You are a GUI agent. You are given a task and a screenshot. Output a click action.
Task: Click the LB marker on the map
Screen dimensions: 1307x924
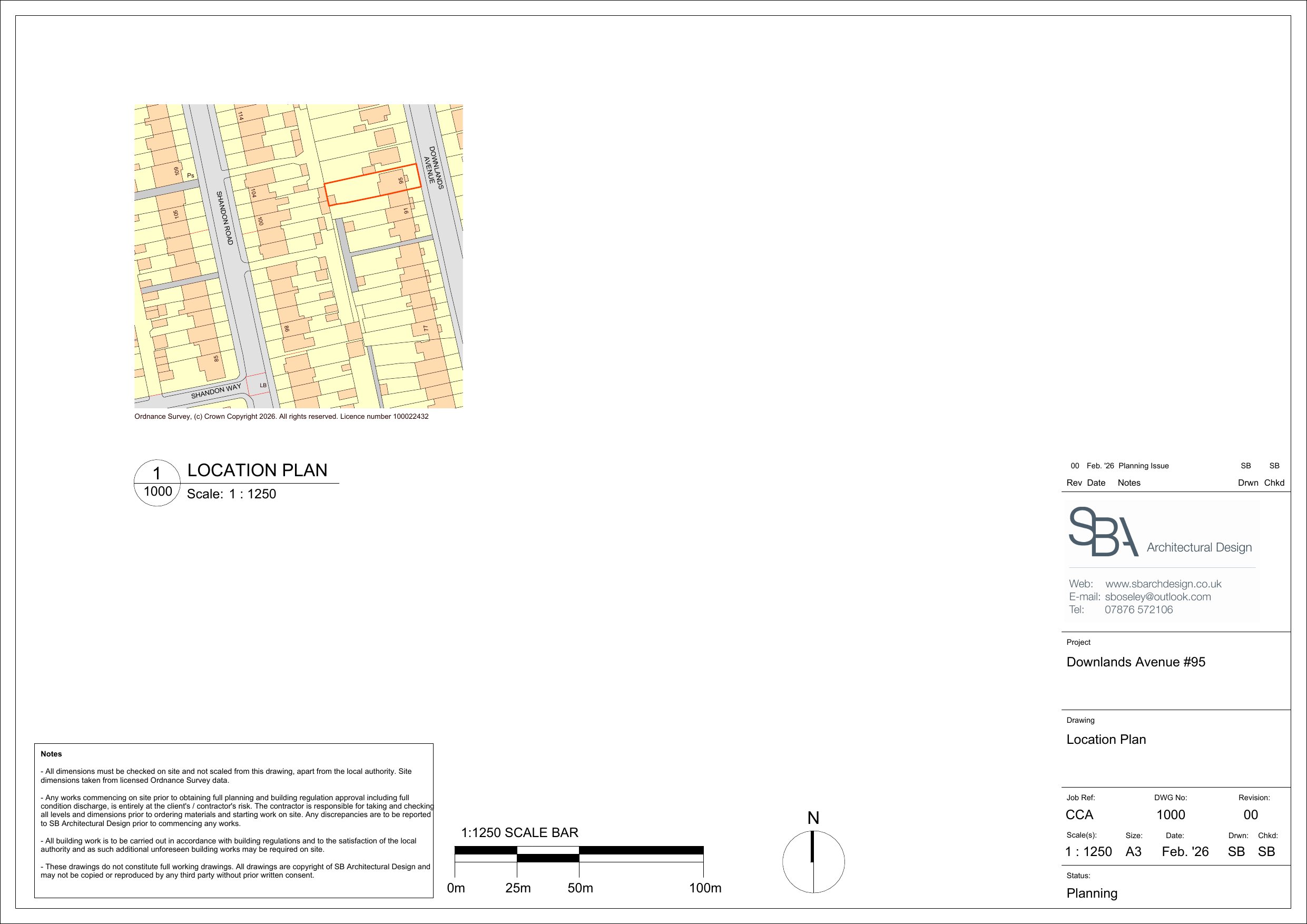[263, 386]
